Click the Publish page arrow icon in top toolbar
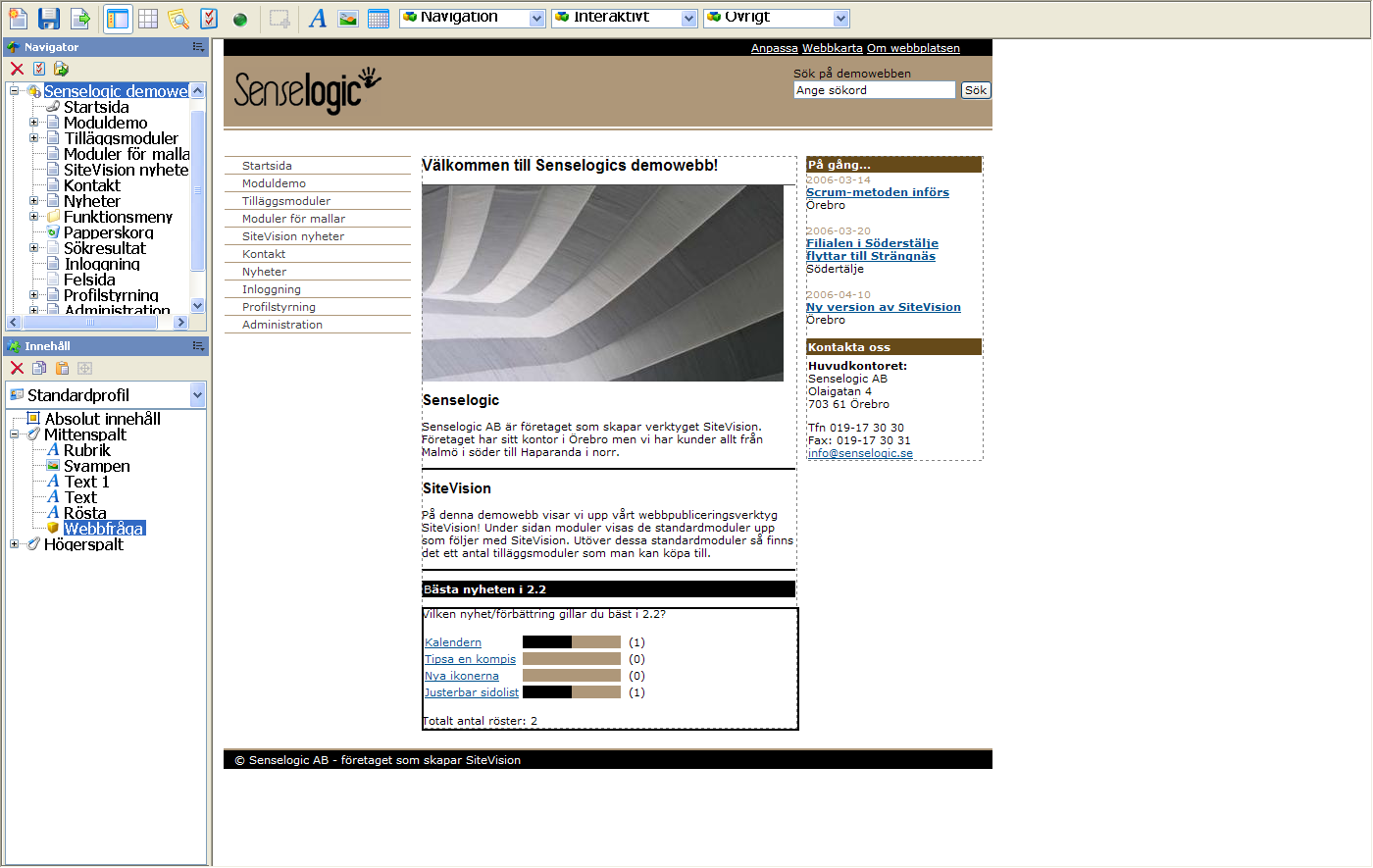Image resolution: width=1373 pixels, height=868 pixels. pyautogui.click(x=80, y=18)
